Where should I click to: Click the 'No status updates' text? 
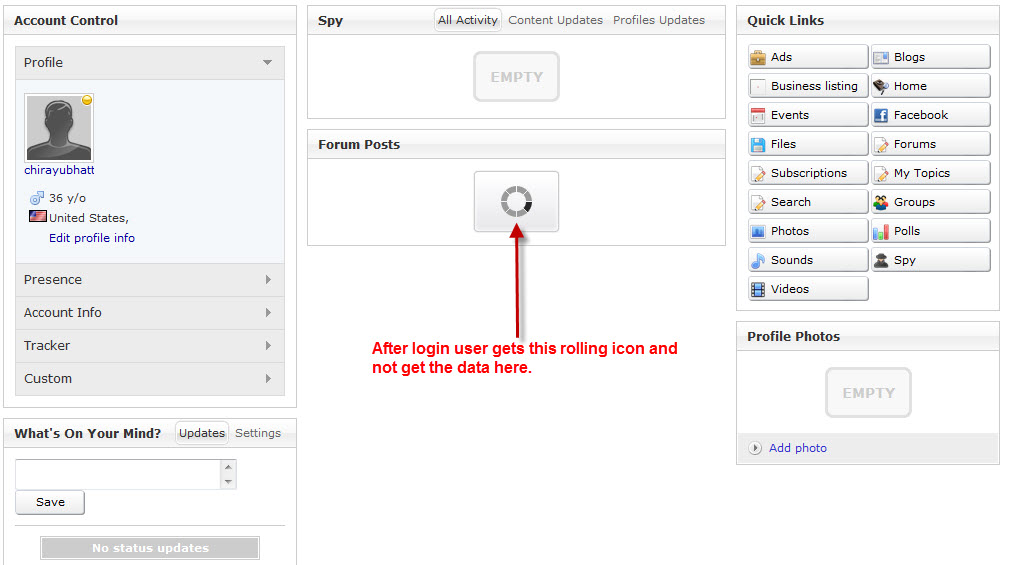150,548
